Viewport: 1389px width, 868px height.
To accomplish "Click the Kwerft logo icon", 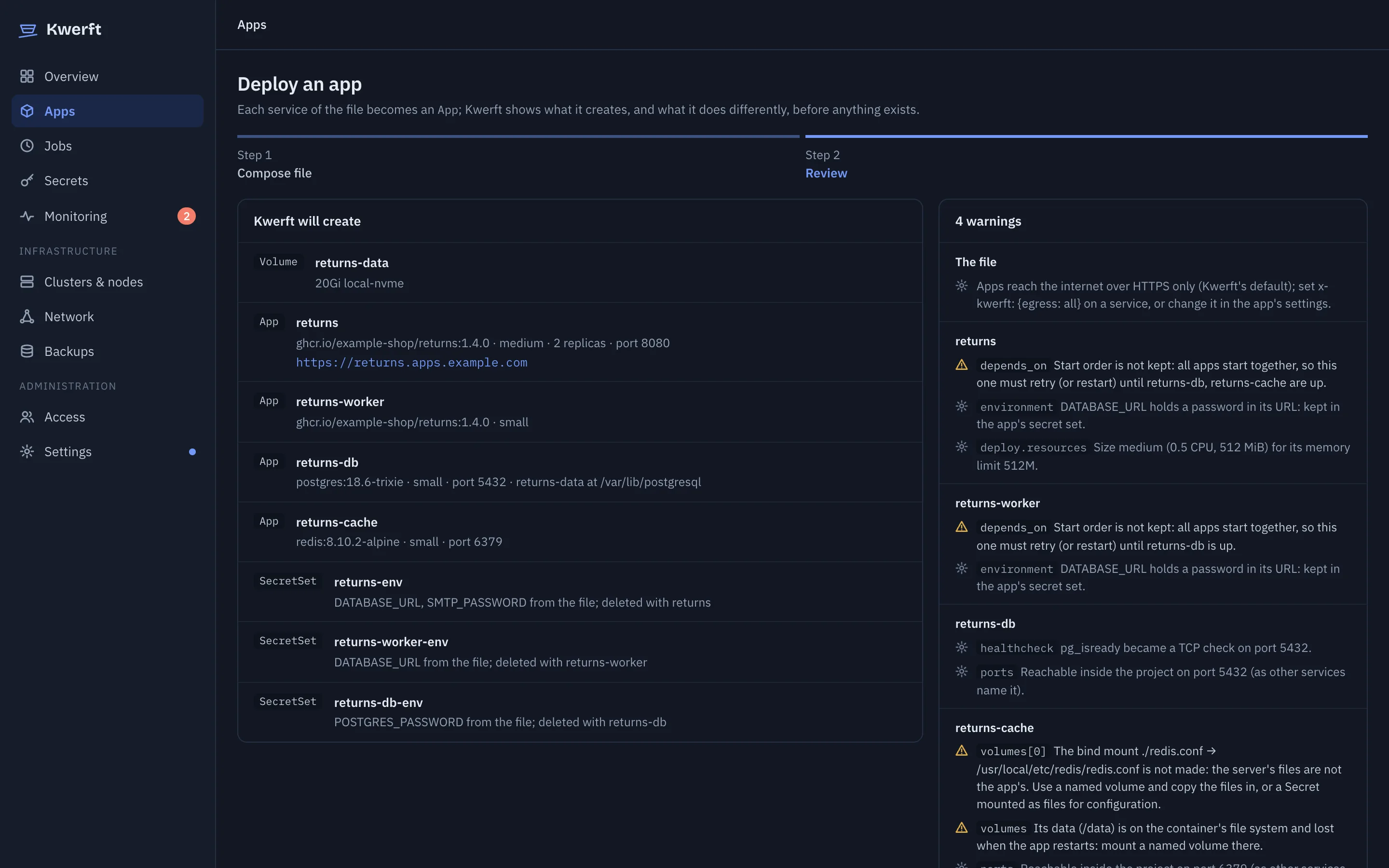I will pos(27,30).
